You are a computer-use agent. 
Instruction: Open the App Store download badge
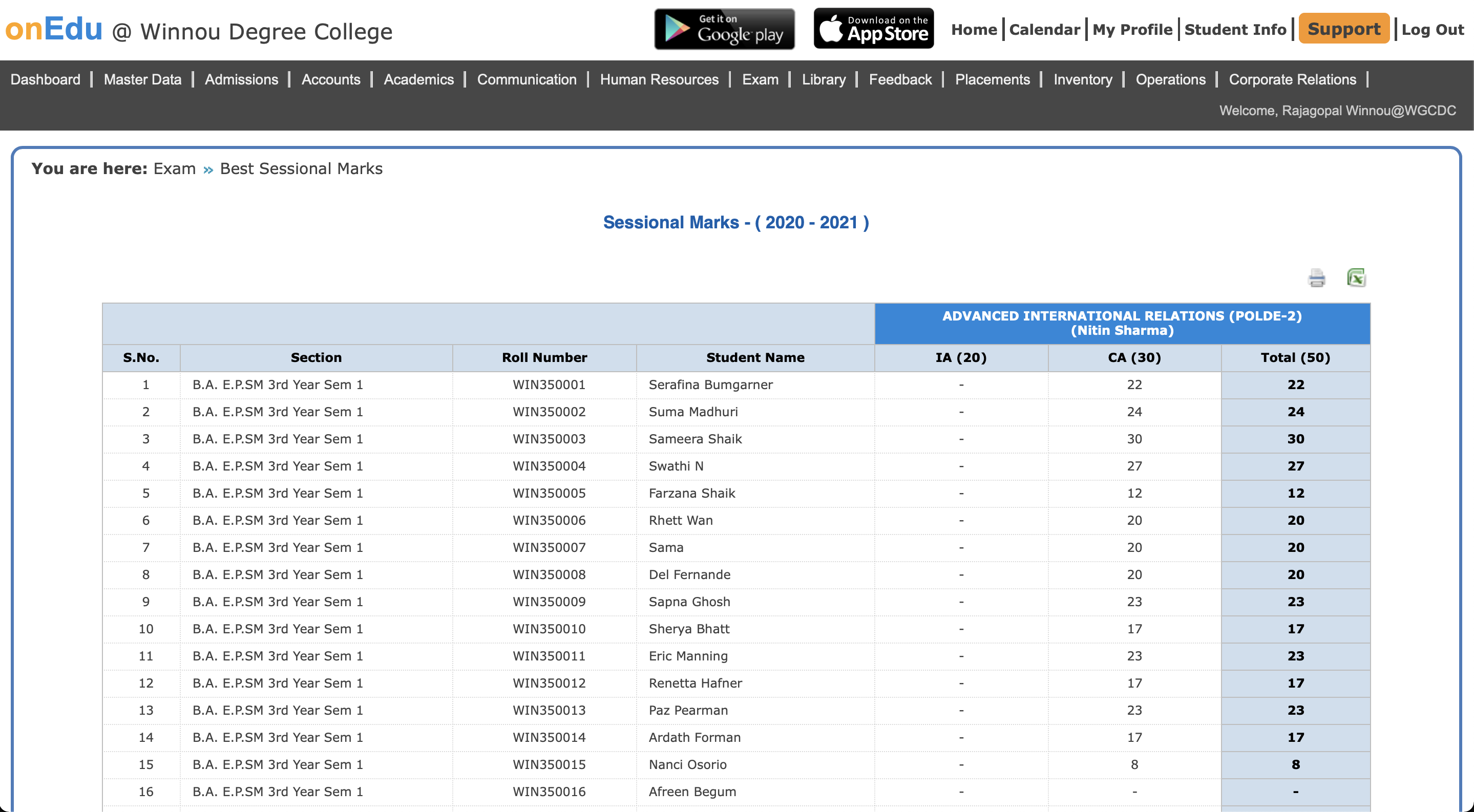point(873,29)
